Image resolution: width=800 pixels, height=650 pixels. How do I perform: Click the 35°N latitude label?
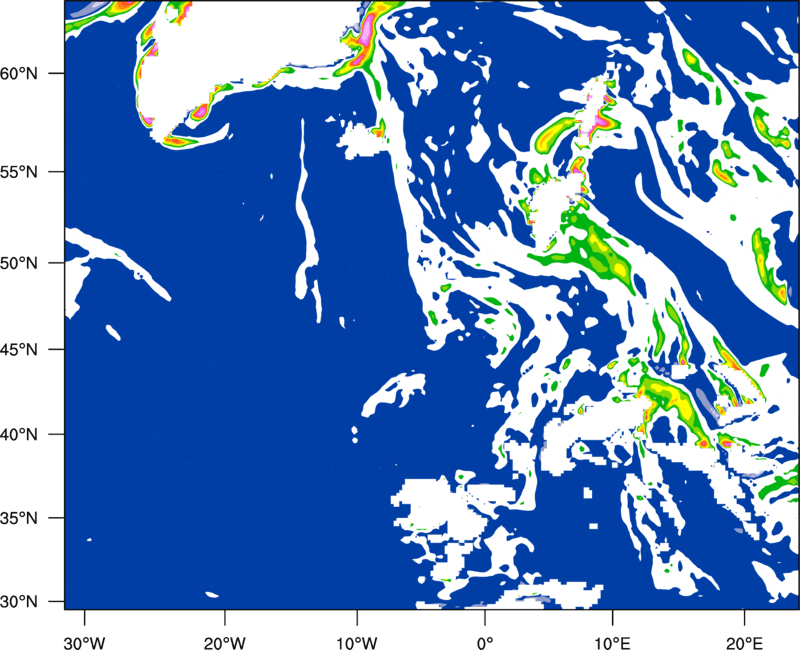click(x=19, y=518)
